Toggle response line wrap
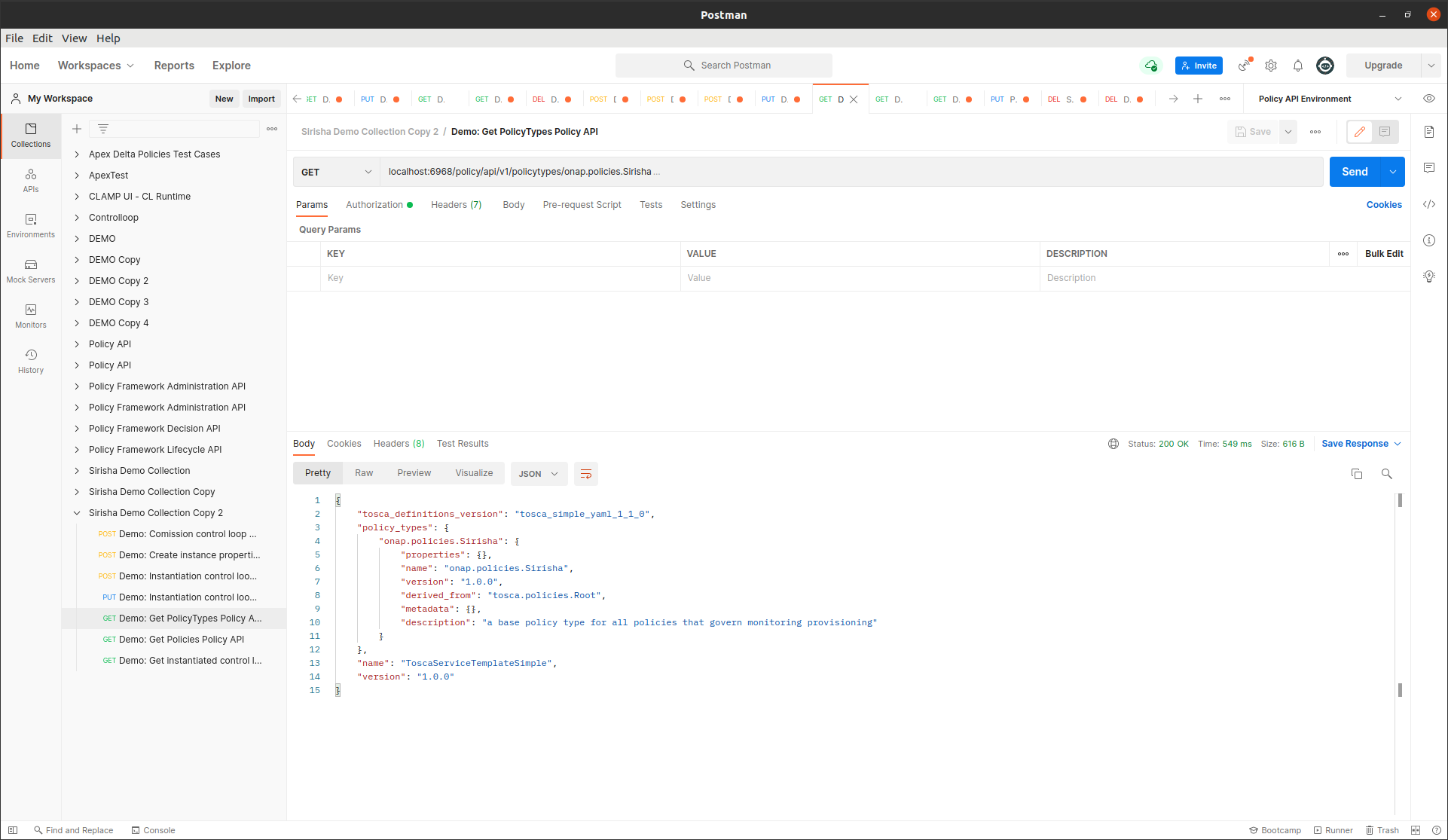The height and width of the screenshot is (840, 1448). (x=586, y=474)
